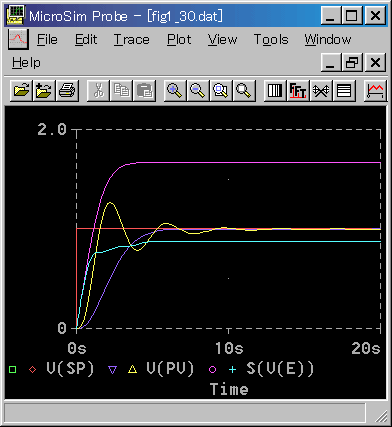Click the 10s x-axis label

point(229,348)
